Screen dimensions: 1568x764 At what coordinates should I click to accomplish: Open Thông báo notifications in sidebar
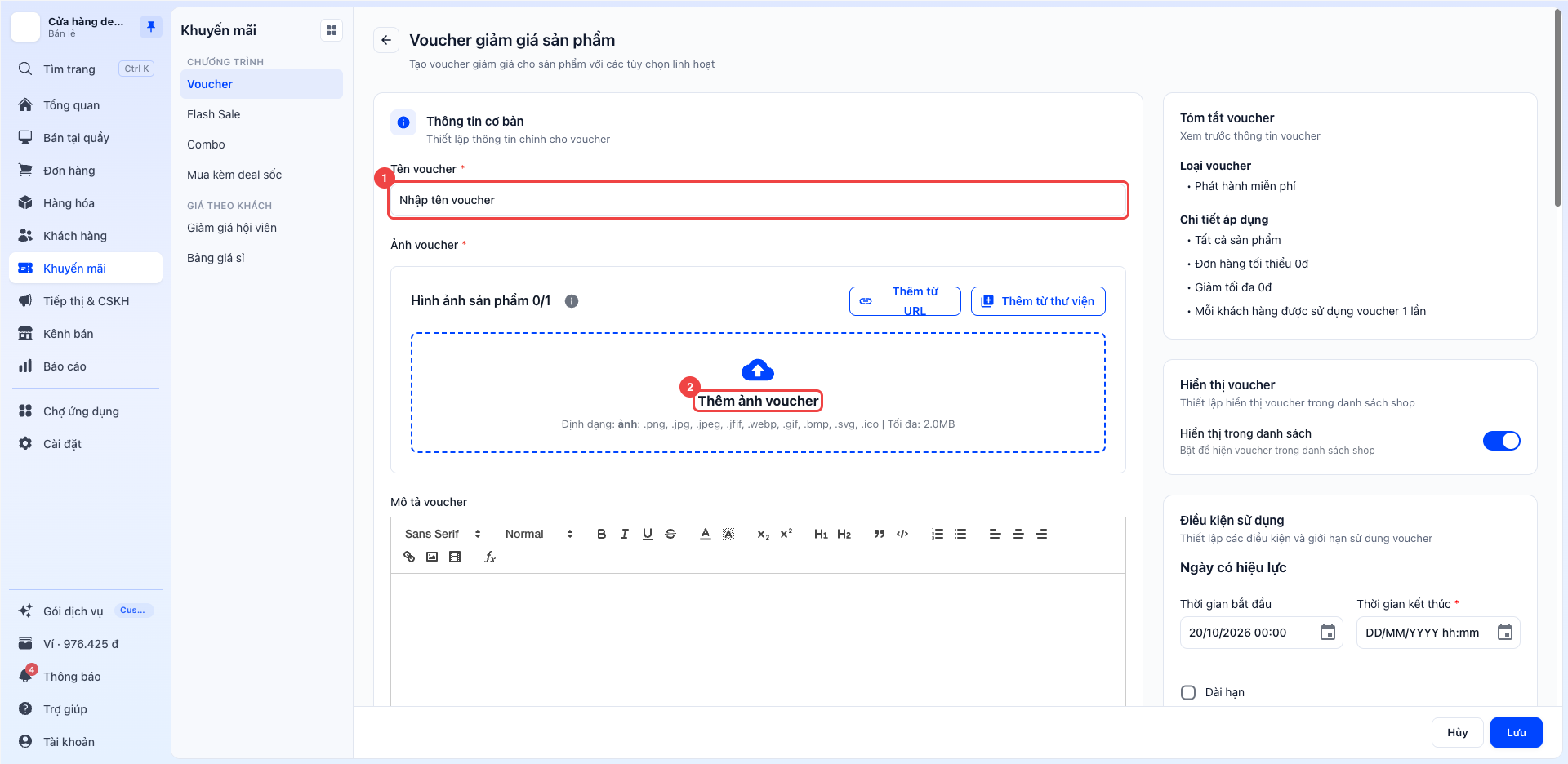[86, 677]
